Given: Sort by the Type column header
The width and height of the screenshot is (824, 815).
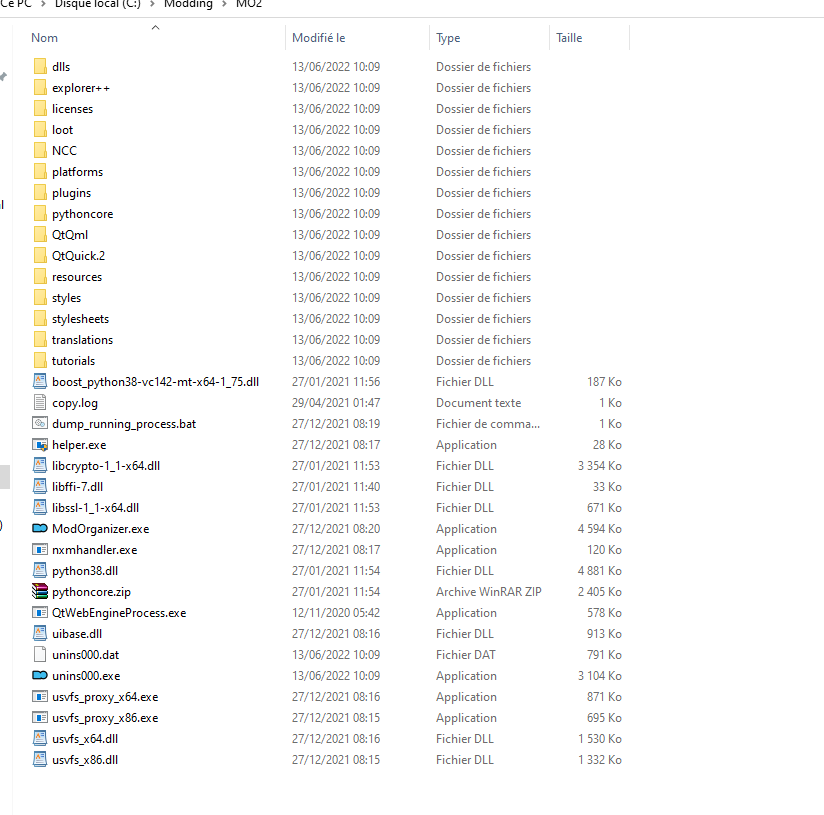Looking at the screenshot, I should pyautogui.click(x=448, y=38).
